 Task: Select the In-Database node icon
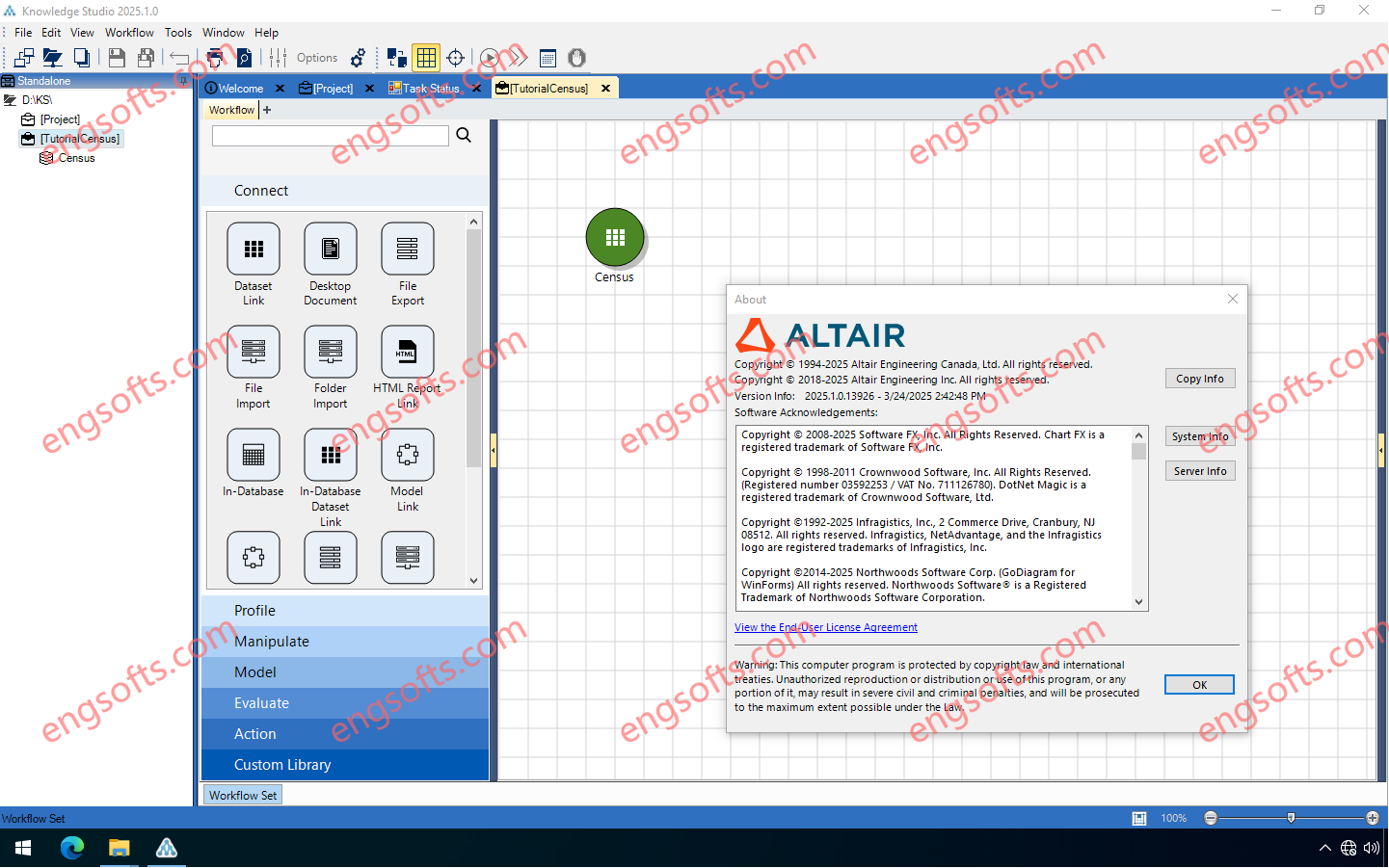click(x=254, y=455)
